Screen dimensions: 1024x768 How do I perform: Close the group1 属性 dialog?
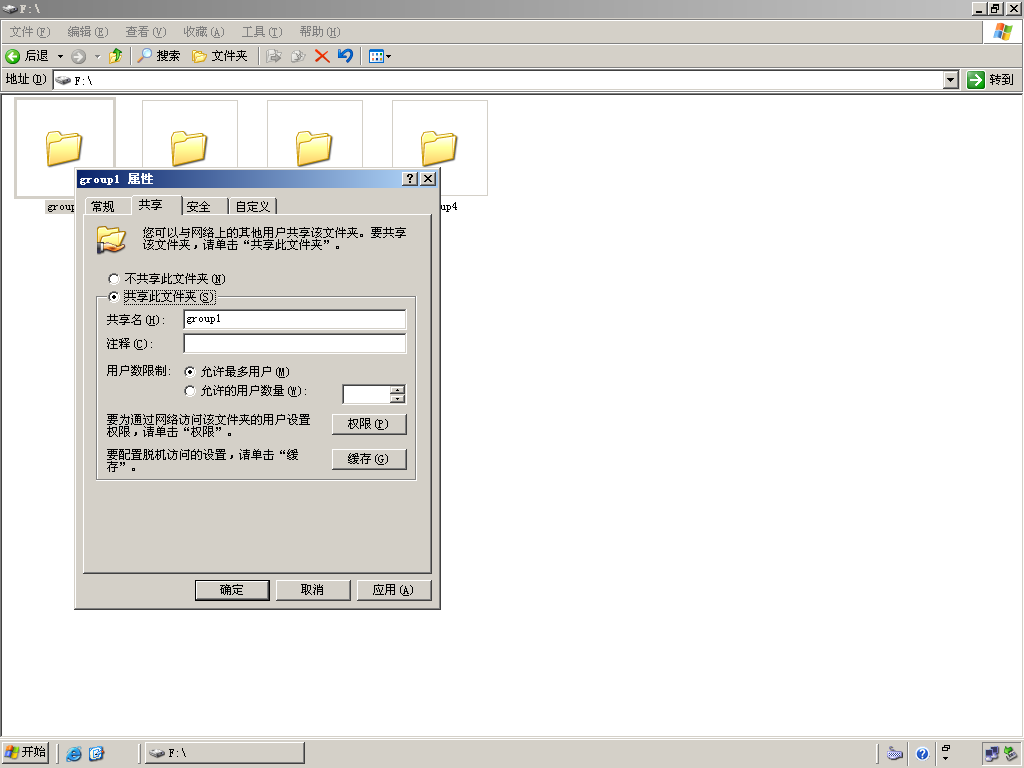428,179
